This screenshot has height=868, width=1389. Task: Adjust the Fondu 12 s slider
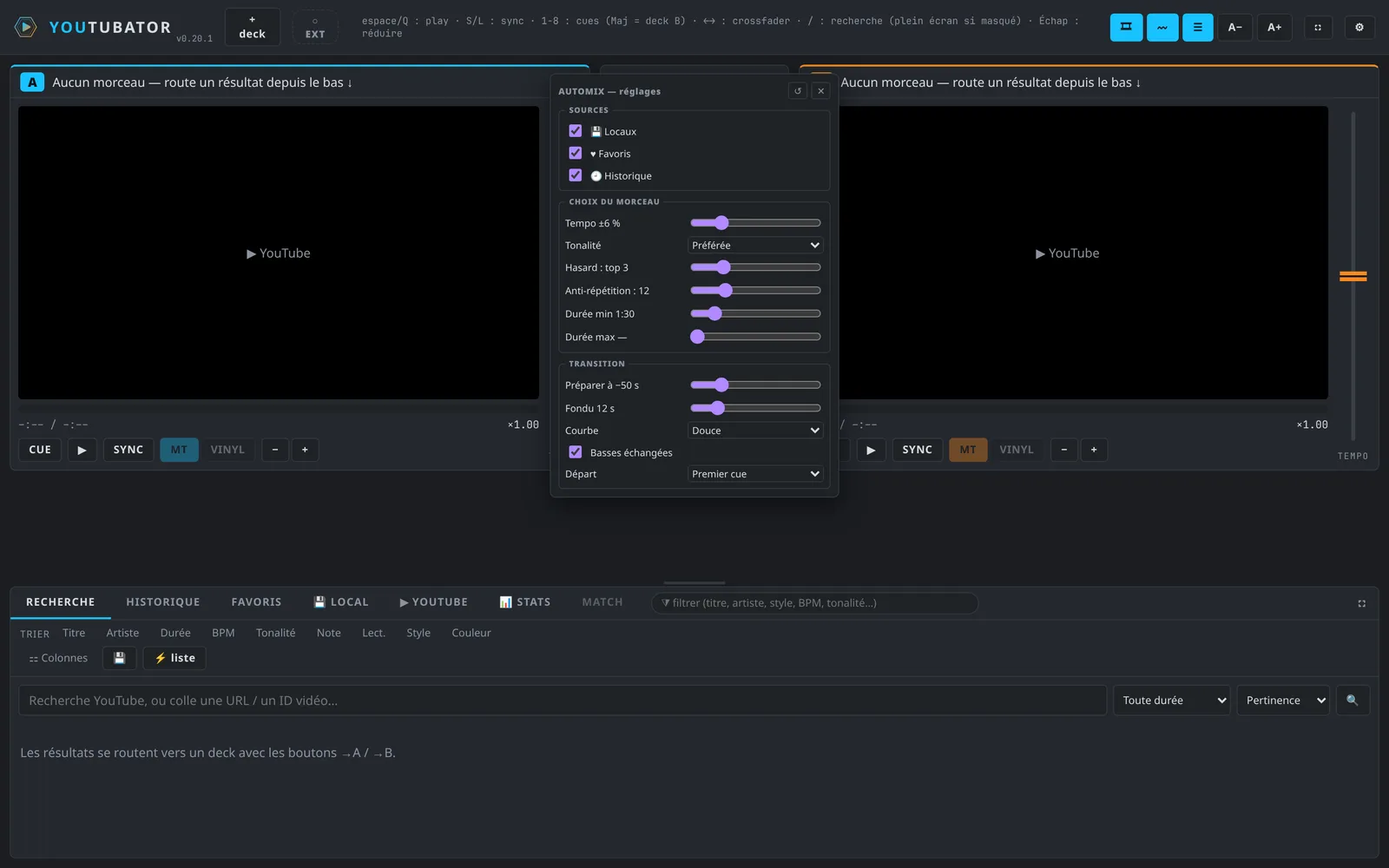[755, 408]
